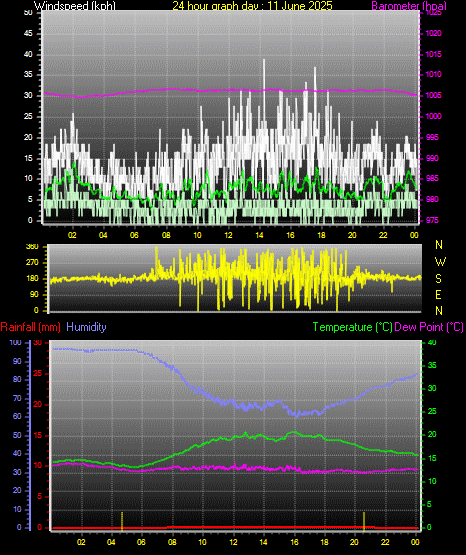Click the 25 rainfall axis value

(x=37, y=374)
